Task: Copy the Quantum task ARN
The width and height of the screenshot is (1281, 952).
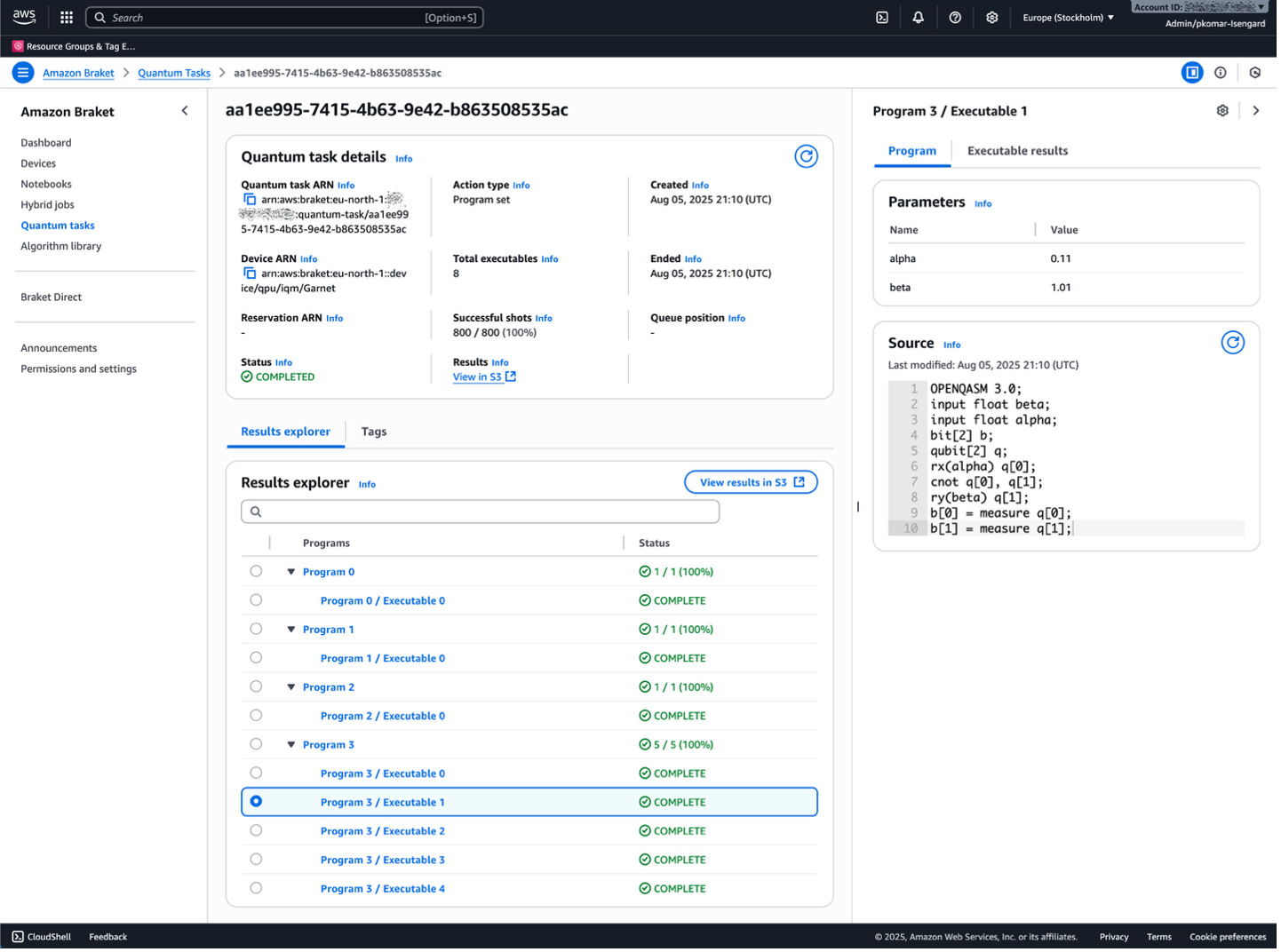Action: (250, 200)
